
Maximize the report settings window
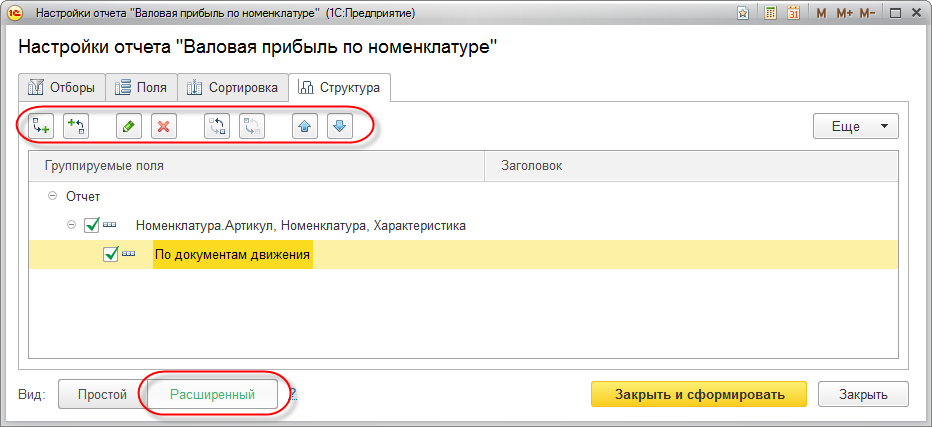[896, 13]
